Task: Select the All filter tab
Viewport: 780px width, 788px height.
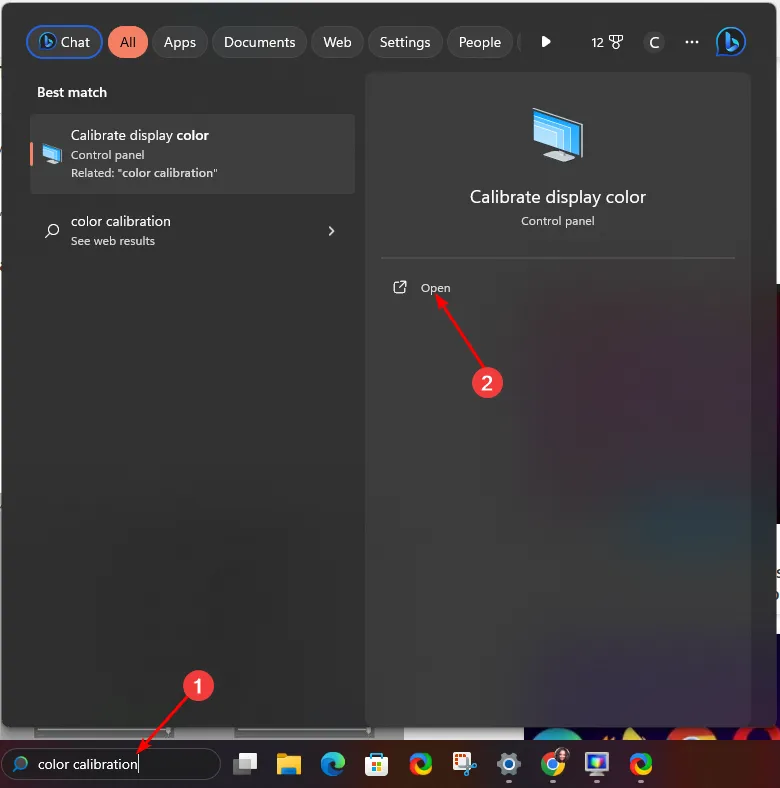Action: [128, 42]
